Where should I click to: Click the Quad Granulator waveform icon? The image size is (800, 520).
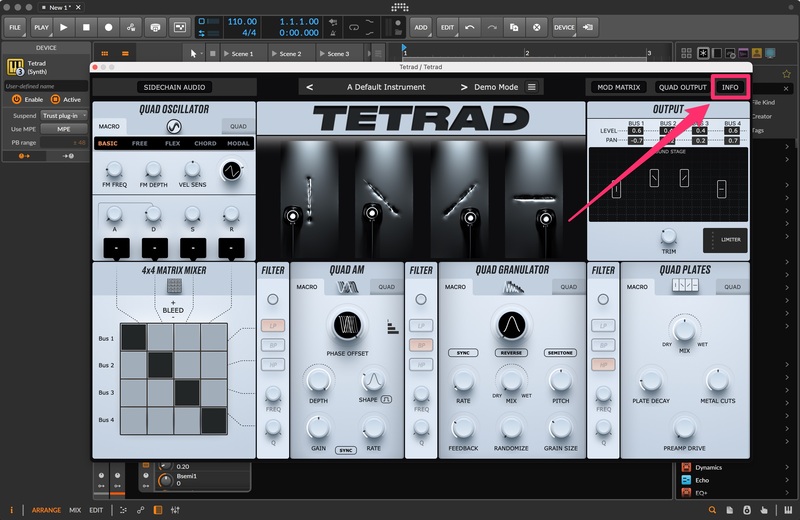coord(513,287)
